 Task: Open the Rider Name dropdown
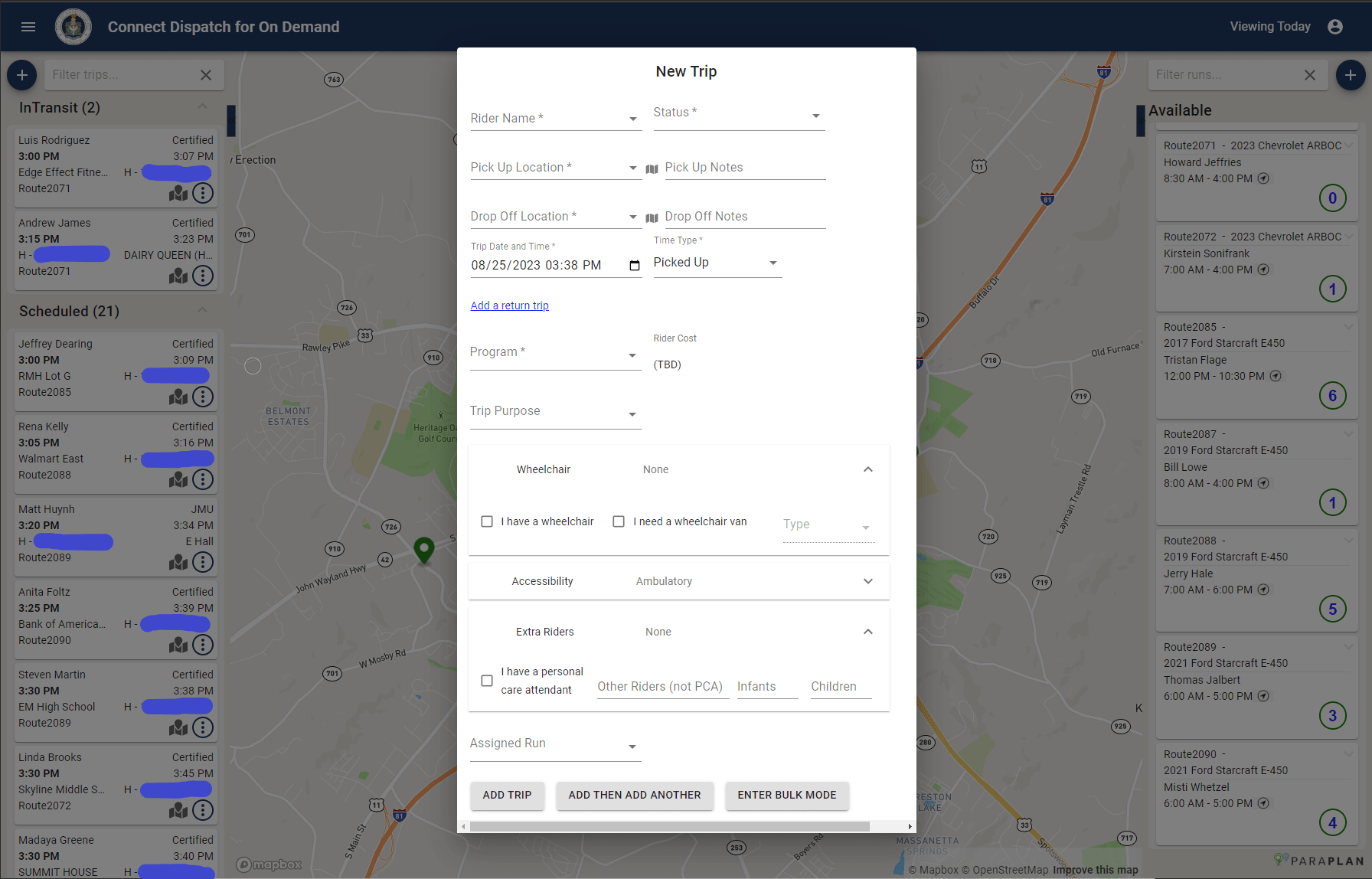tap(556, 119)
